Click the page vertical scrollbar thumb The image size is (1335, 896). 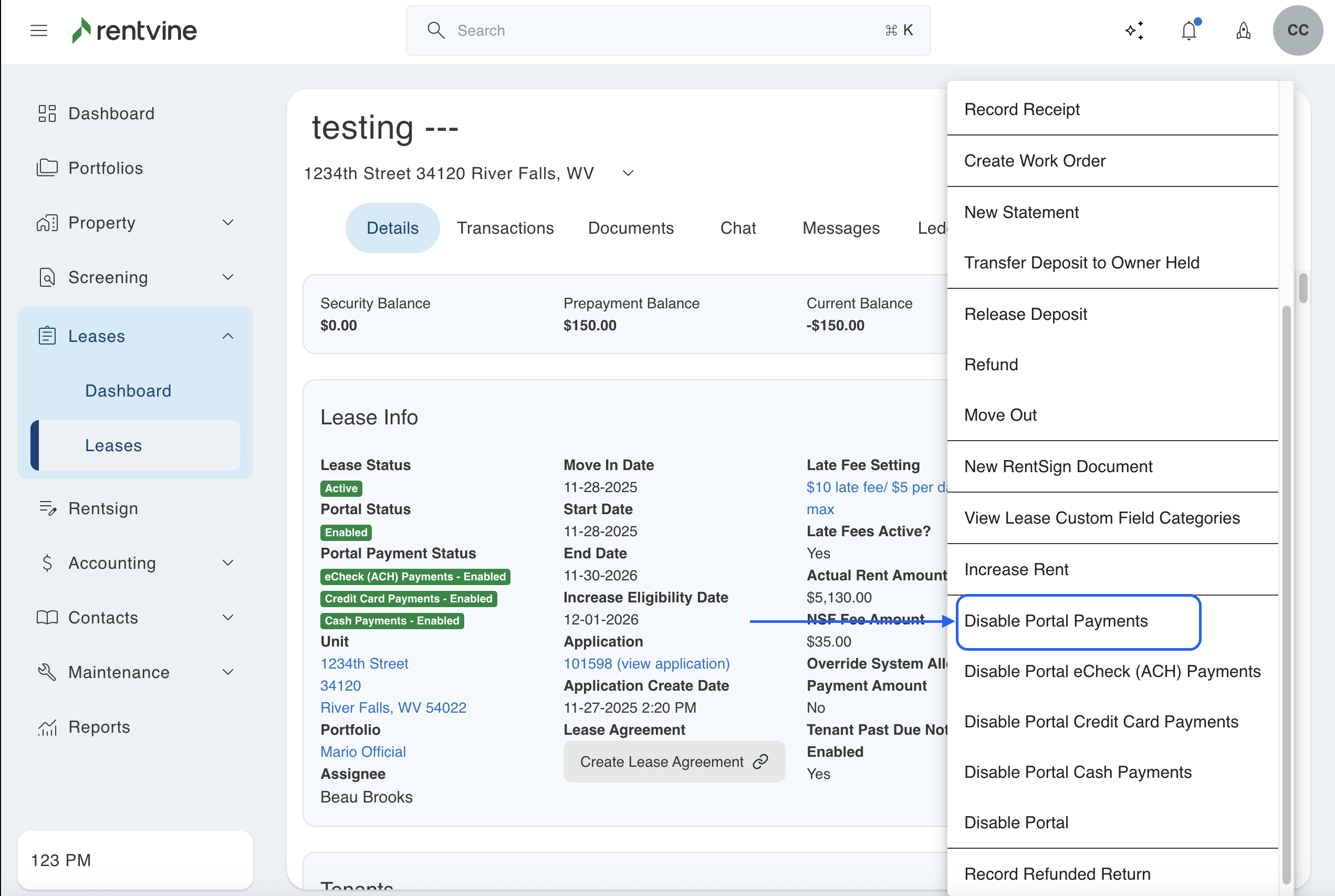click(1303, 287)
